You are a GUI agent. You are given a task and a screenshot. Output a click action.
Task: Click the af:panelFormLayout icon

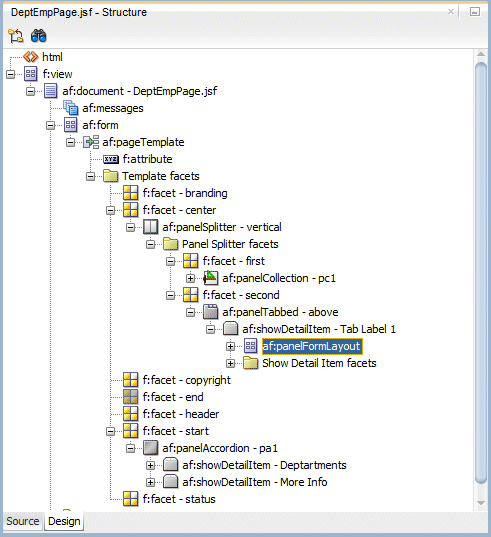pos(250,346)
